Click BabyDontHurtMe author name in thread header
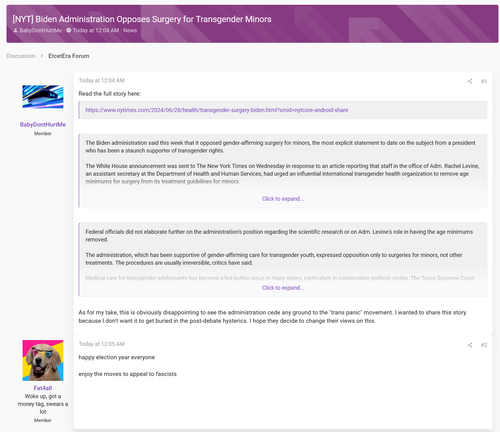 41,30
